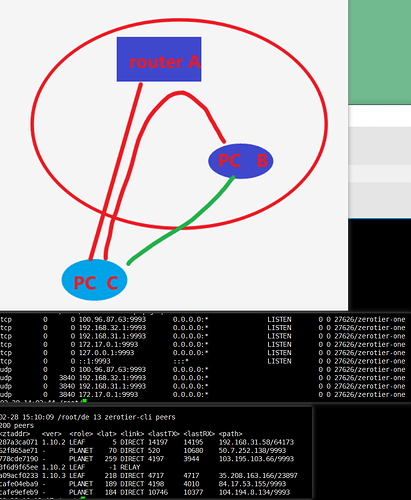
Task: Click the 172.17.0.1:9993 udp row
Action: click(203, 395)
